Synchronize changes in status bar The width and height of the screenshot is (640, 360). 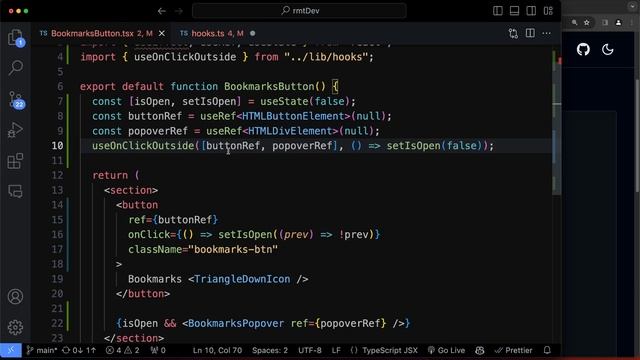pyautogui.click(x=79, y=350)
